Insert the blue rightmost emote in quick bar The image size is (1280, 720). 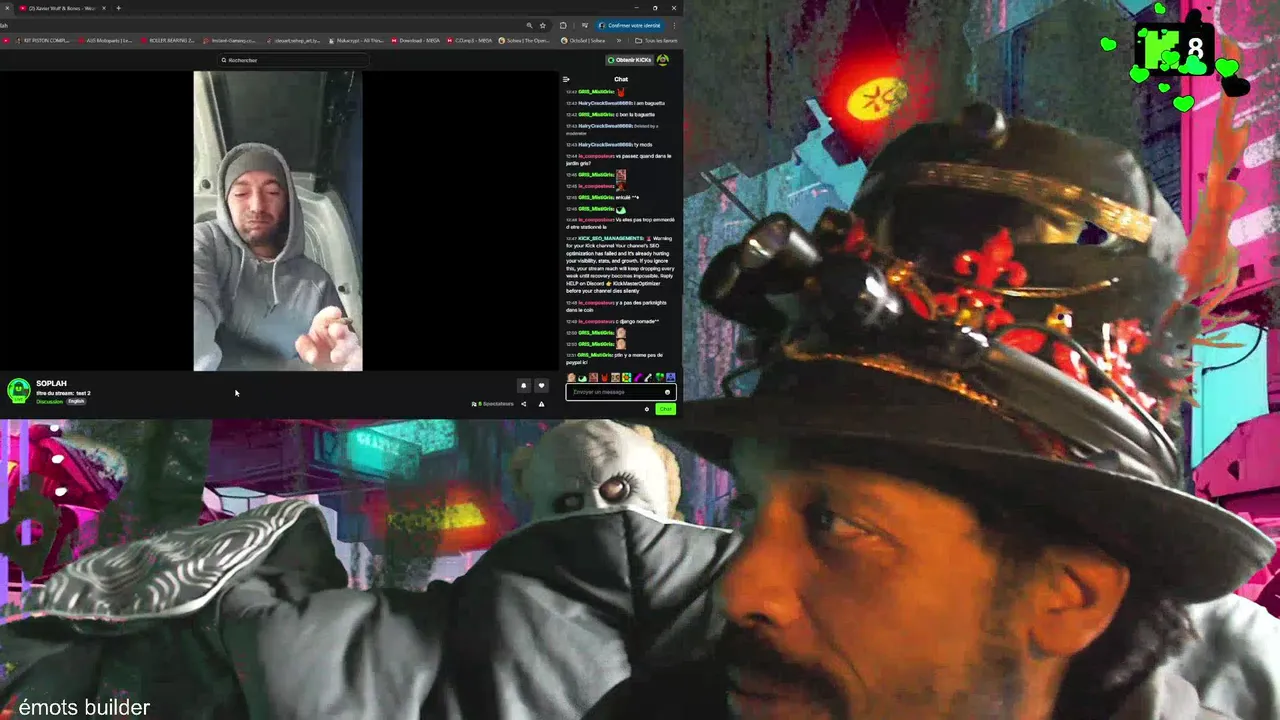tap(671, 377)
